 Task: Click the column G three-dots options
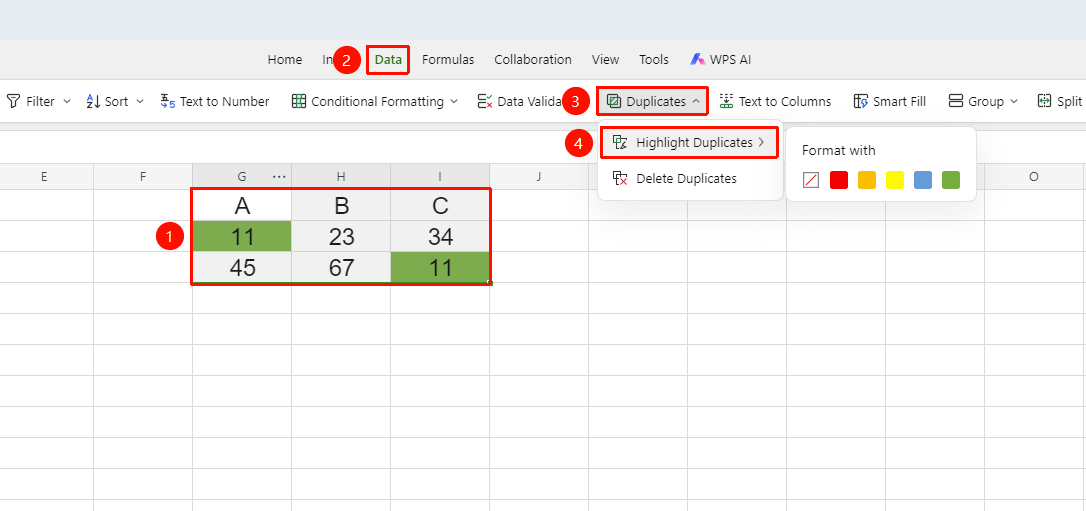(279, 177)
